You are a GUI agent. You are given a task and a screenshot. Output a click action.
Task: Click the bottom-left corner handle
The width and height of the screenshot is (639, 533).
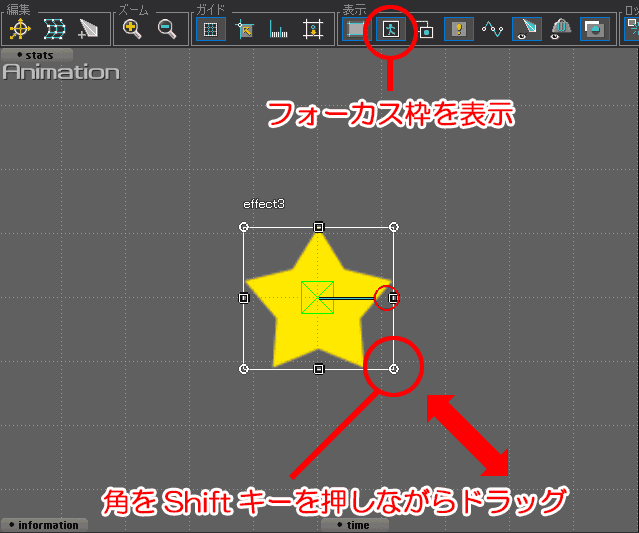tap(244, 369)
